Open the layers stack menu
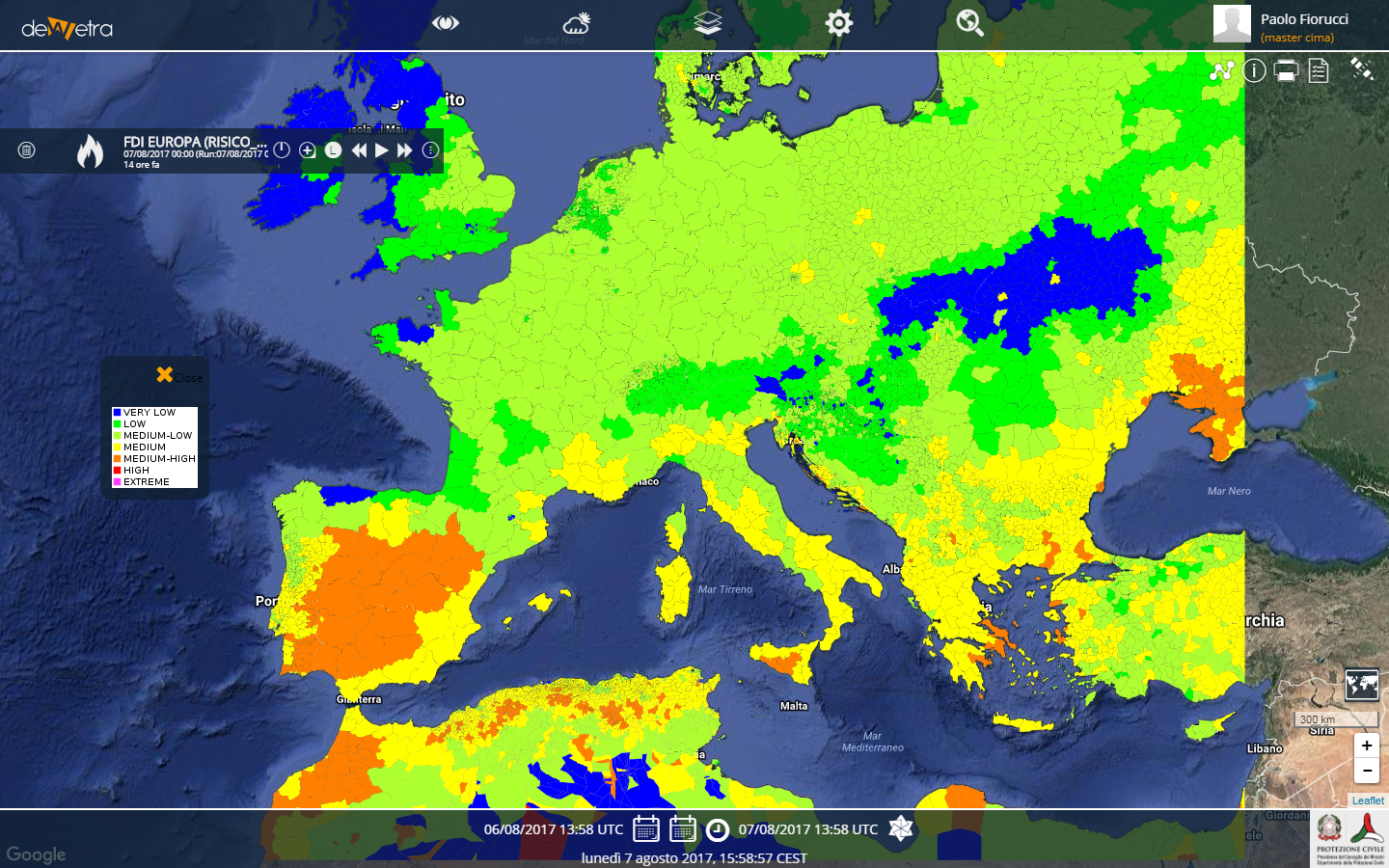This screenshot has width=1389, height=868. click(708, 23)
